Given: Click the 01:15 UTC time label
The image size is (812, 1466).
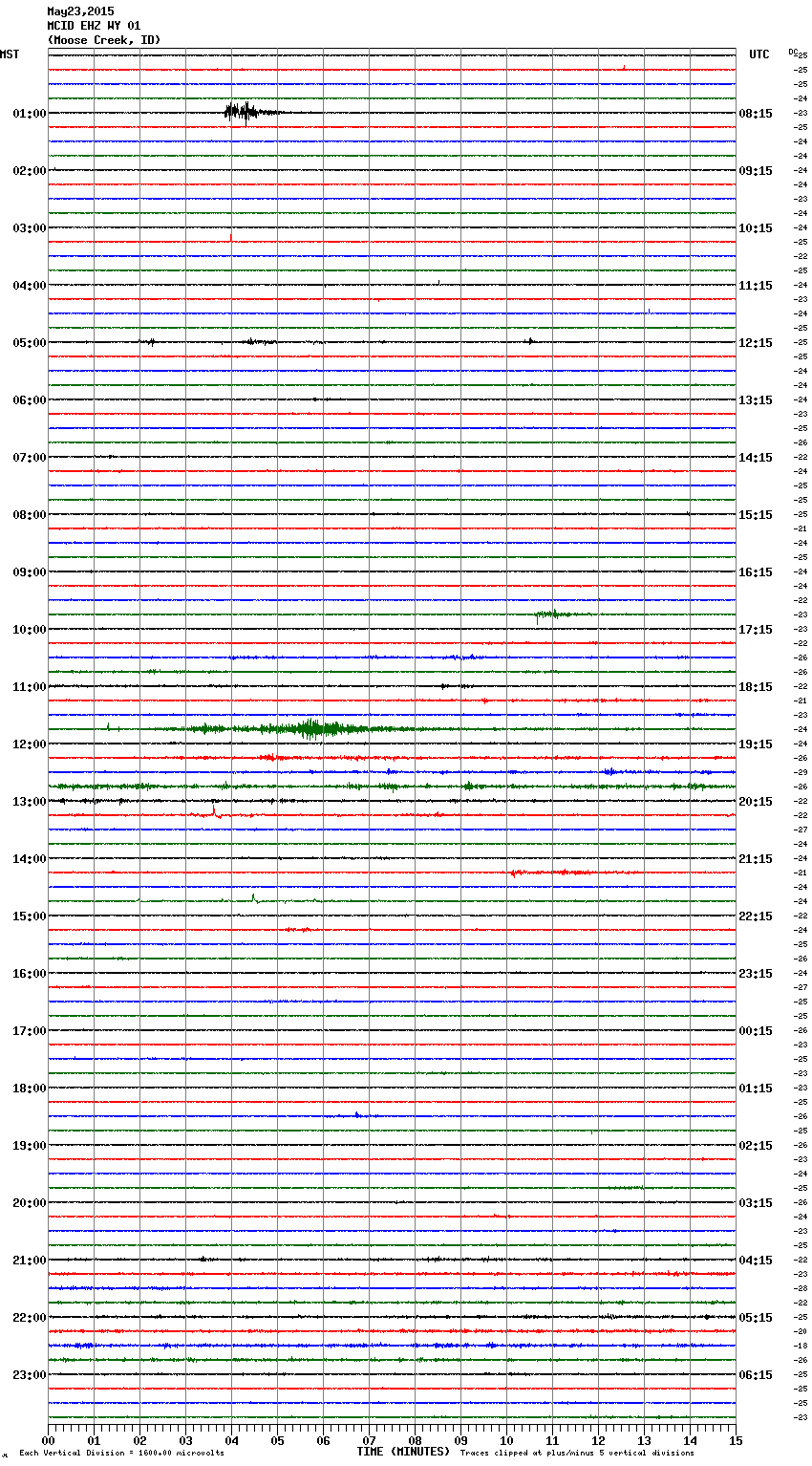Looking at the screenshot, I should pyautogui.click(x=756, y=1089).
